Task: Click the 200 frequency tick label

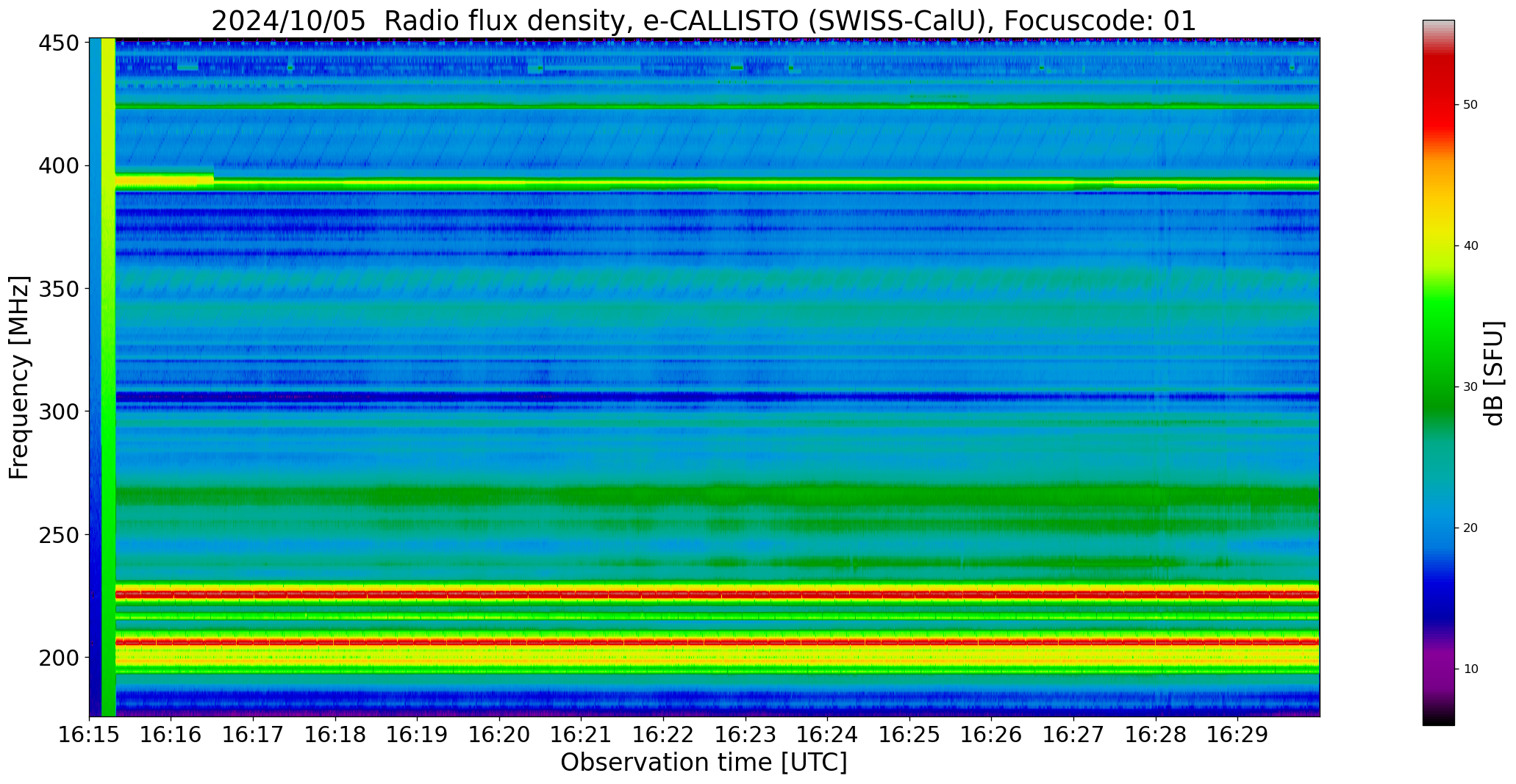Action: coord(58,658)
